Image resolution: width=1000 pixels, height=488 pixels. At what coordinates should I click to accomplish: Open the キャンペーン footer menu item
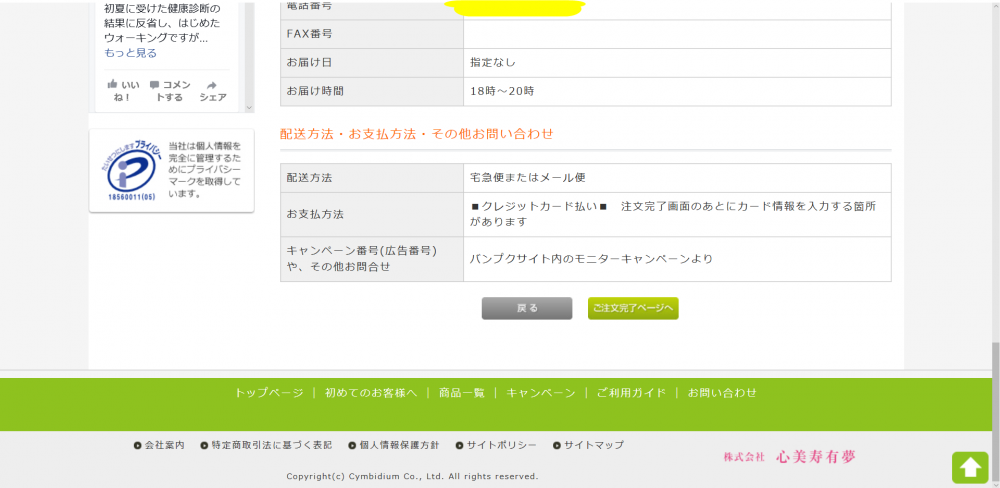(x=540, y=393)
